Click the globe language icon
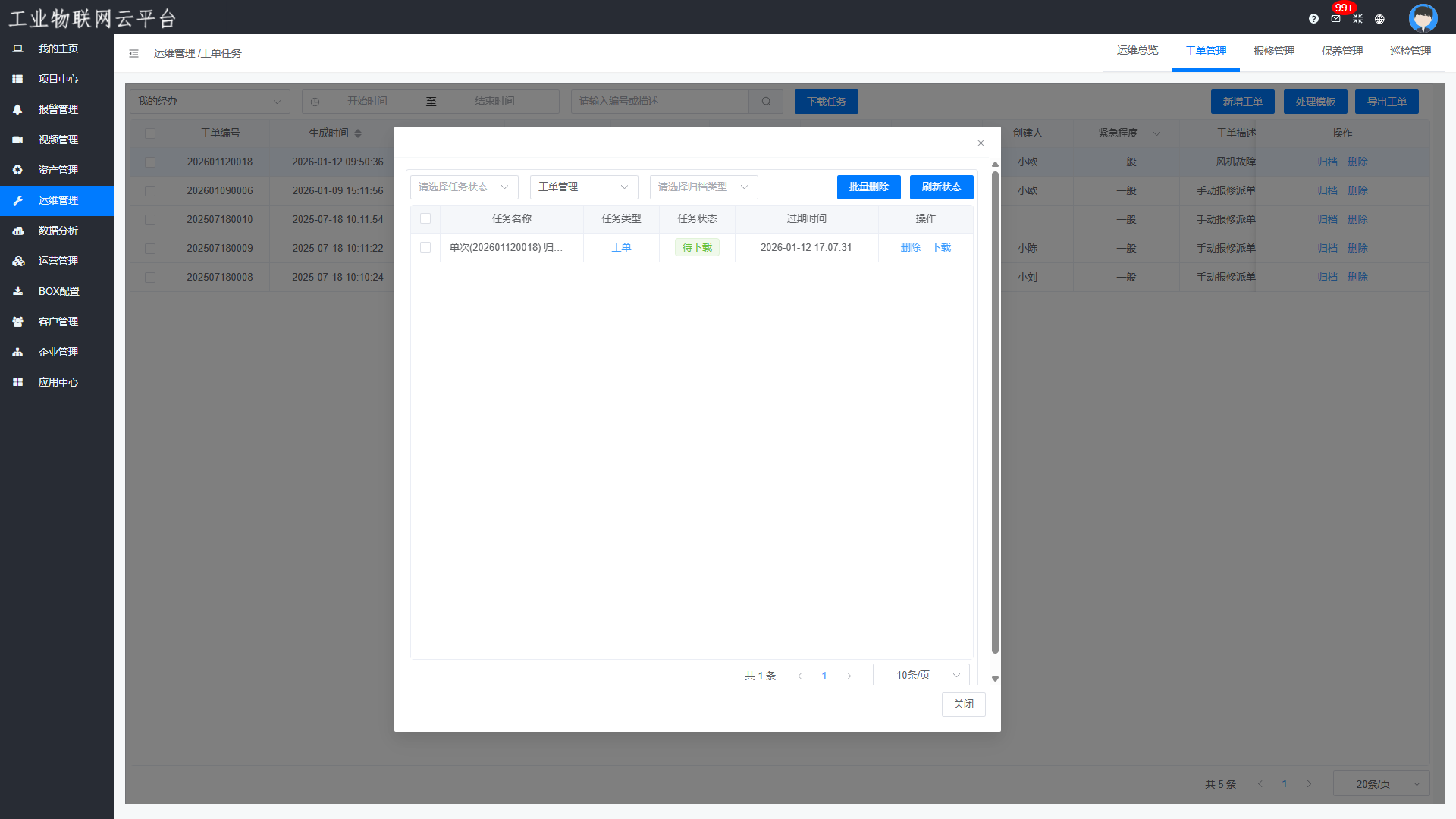The image size is (1456, 819). (x=1379, y=19)
